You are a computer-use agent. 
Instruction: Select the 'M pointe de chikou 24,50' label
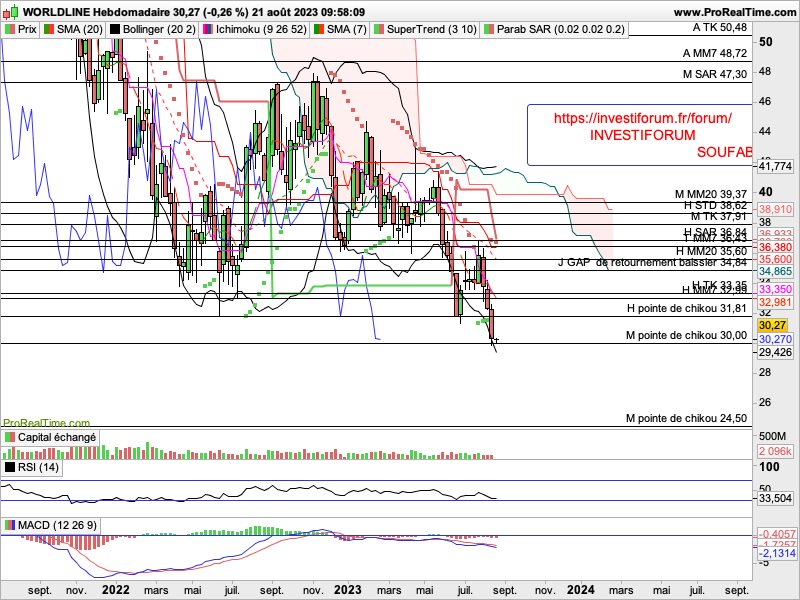click(x=686, y=419)
